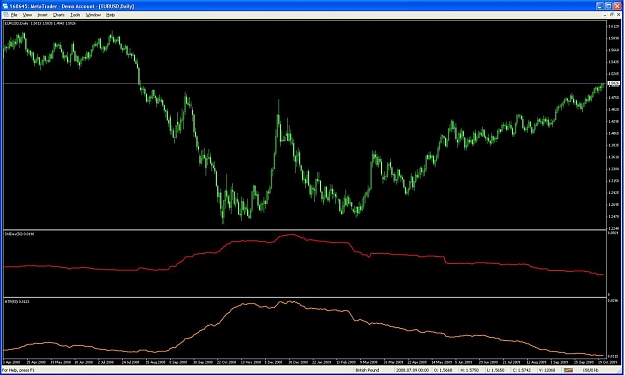Click the MetaTrader app icon in title bar
This screenshot has height=375, width=625.
click(x=5, y=6)
